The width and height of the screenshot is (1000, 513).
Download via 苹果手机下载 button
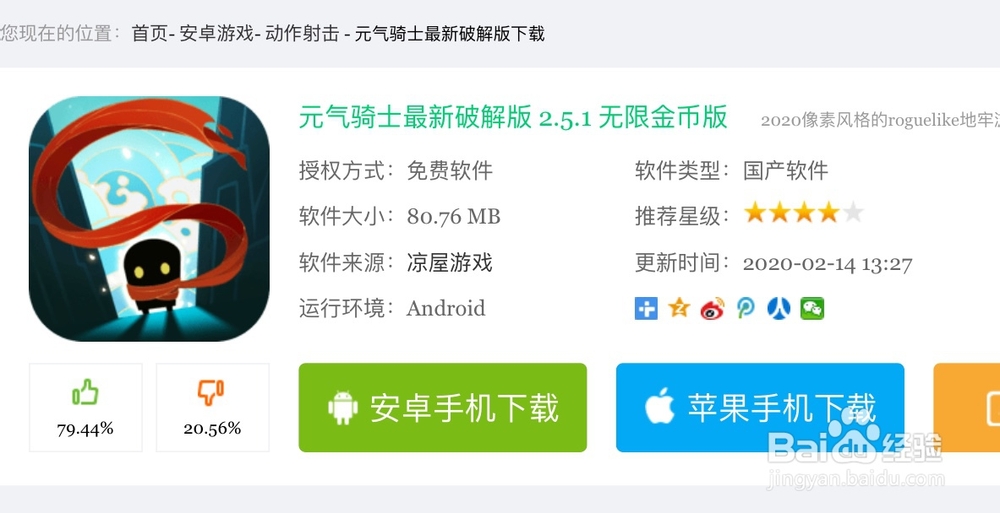pyautogui.click(x=760, y=408)
